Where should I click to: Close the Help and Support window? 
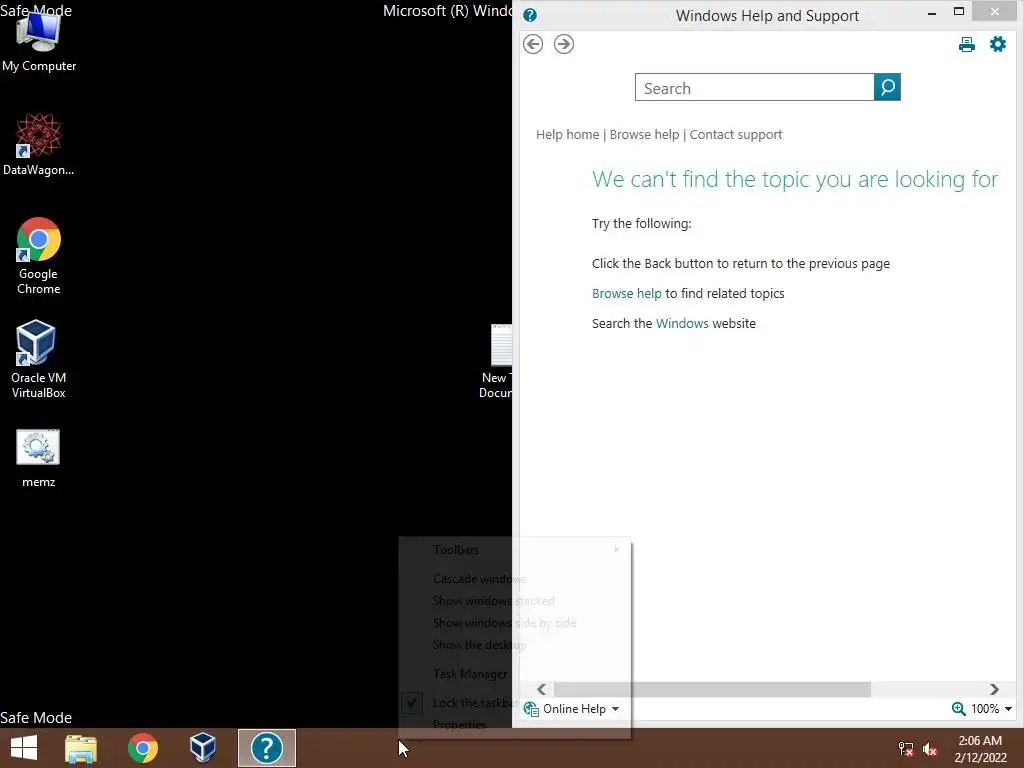click(x=994, y=11)
